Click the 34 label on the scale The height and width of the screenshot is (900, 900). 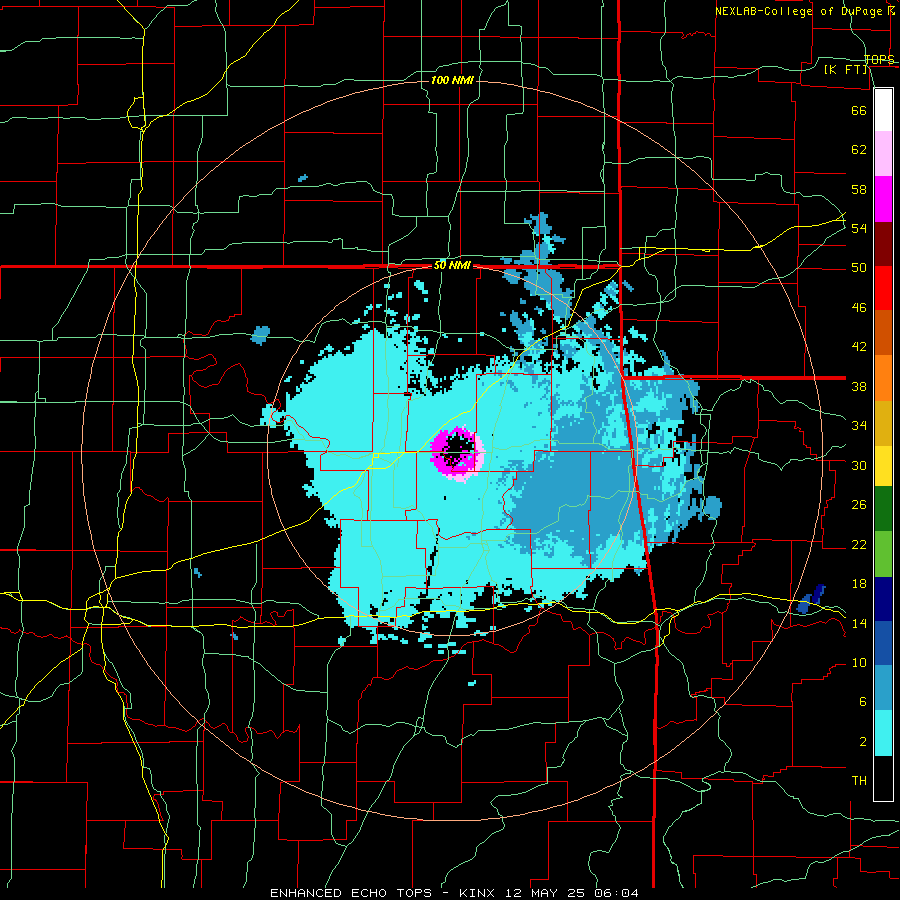[x=859, y=426]
